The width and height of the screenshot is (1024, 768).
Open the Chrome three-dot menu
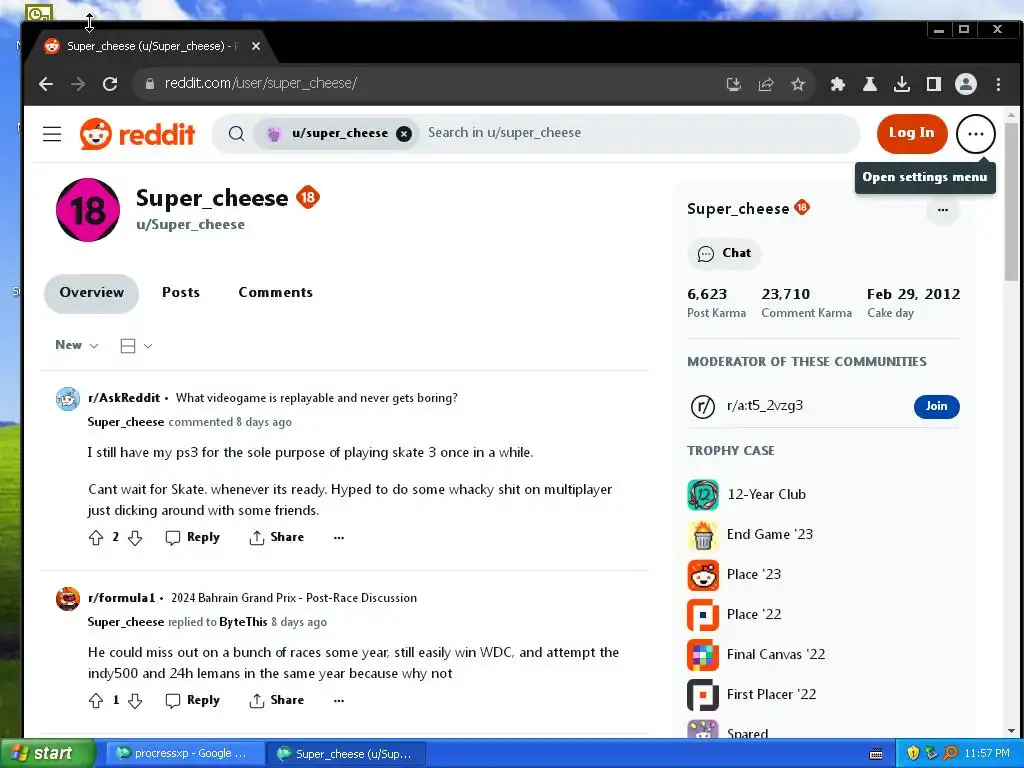(x=998, y=84)
